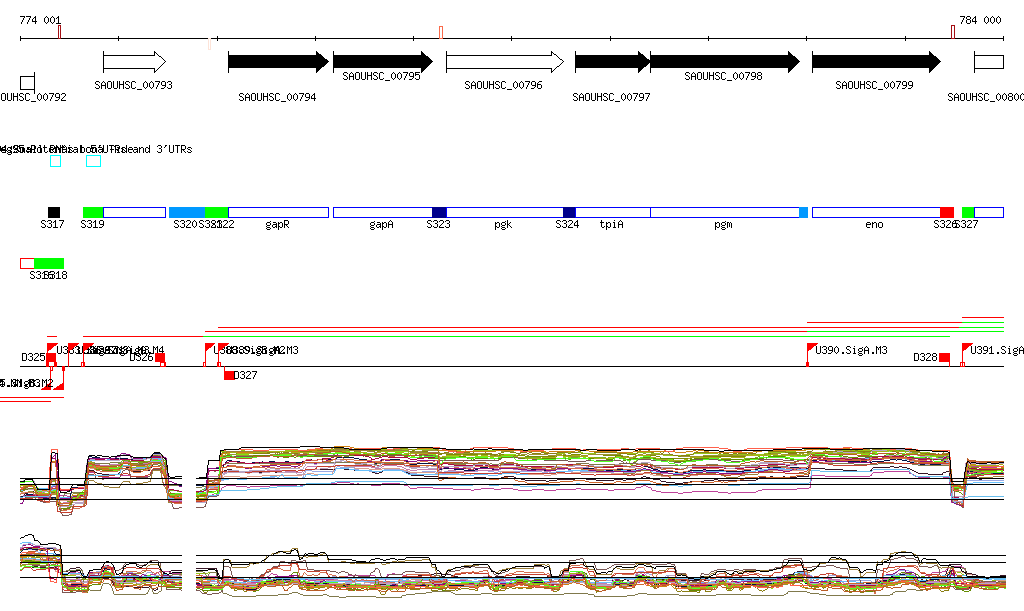The width and height of the screenshot is (1024, 611).
Task: Click the SAOUHSC_00794 black gene arrow
Action: pos(277,62)
